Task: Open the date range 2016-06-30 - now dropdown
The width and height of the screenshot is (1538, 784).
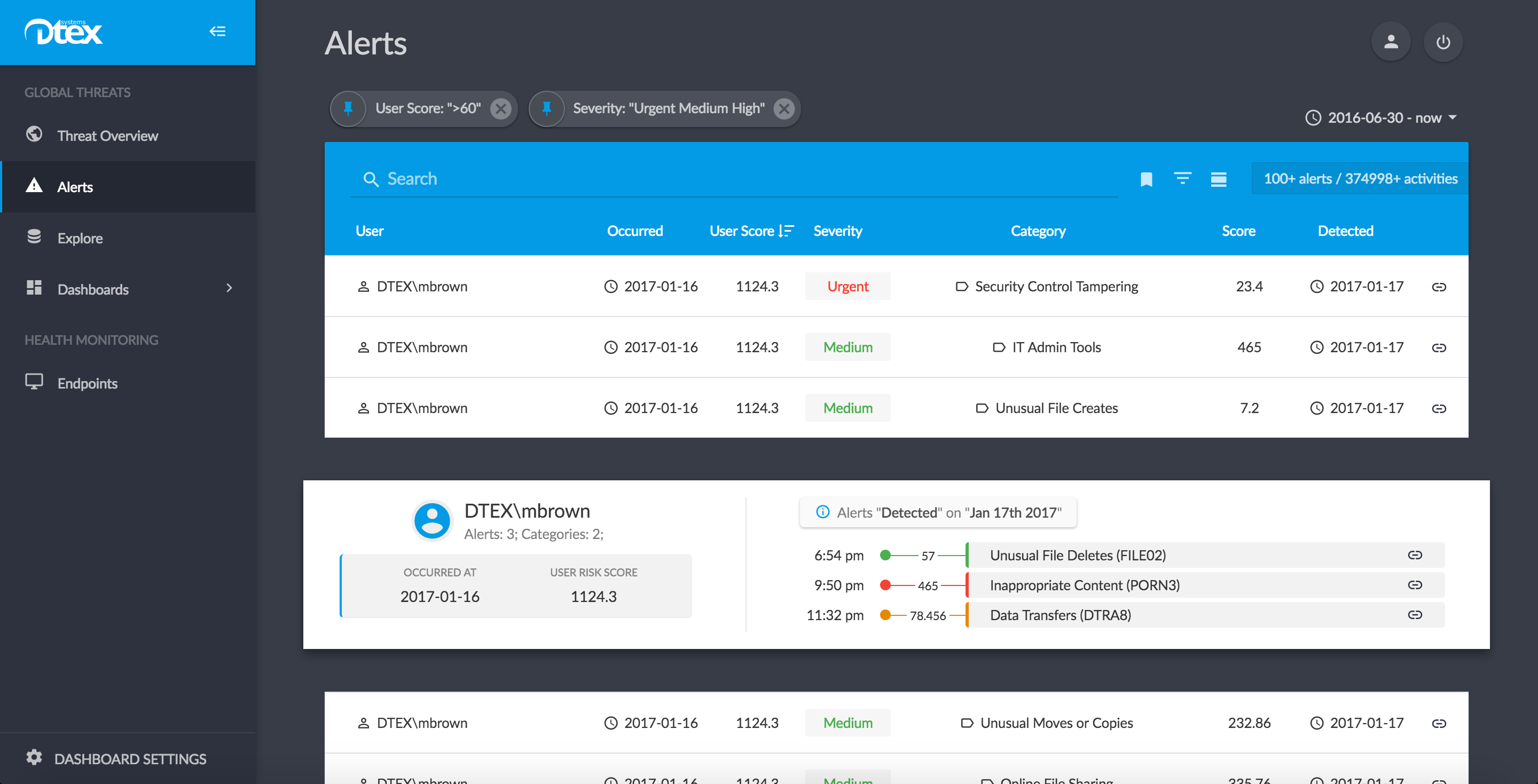Action: pyautogui.click(x=1380, y=117)
